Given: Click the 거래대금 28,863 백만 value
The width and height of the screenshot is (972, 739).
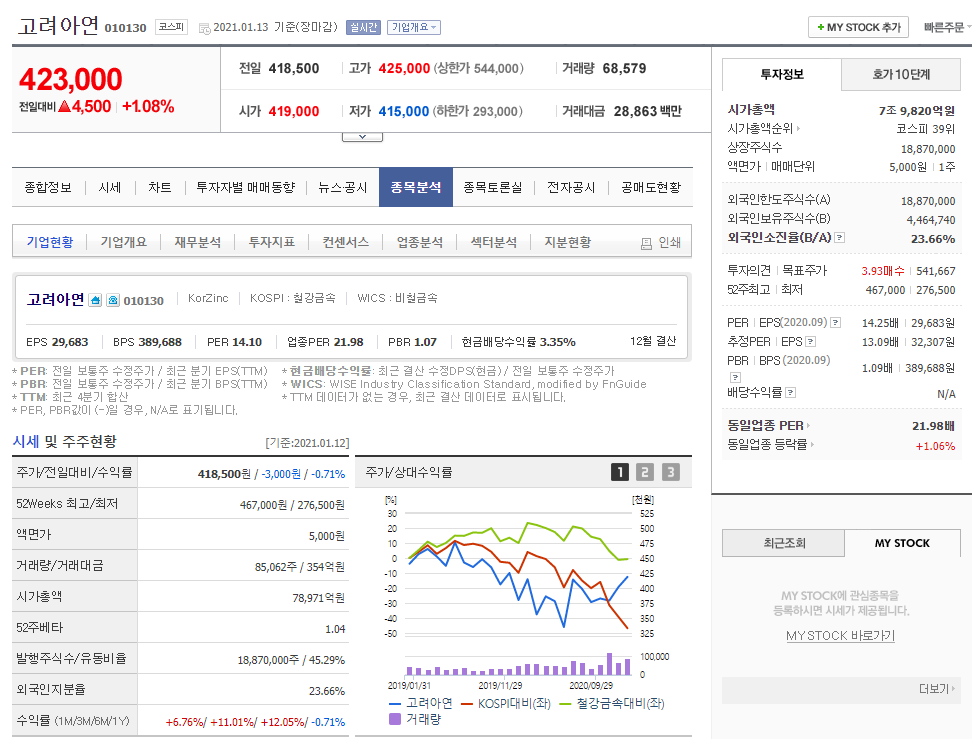Looking at the screenshot, I should [648, 111].
